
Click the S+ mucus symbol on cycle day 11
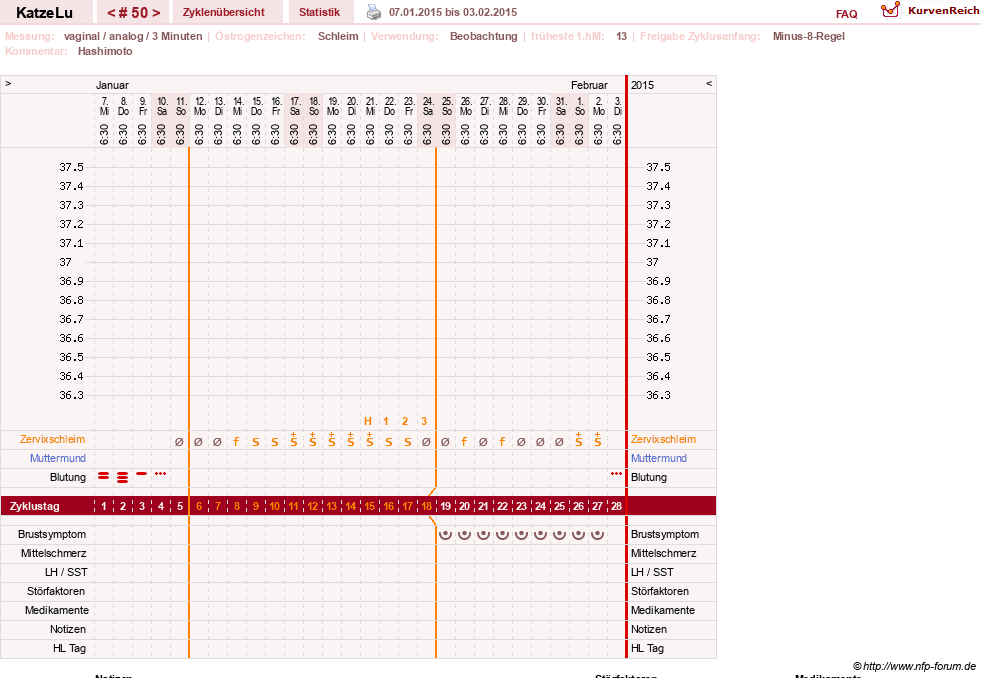293,439
